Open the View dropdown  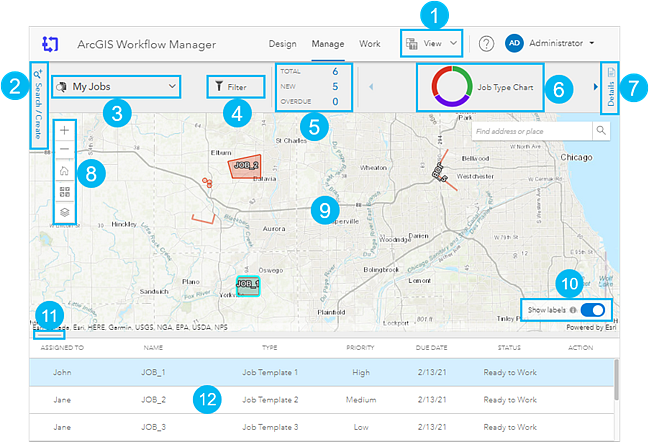point(432,43)
